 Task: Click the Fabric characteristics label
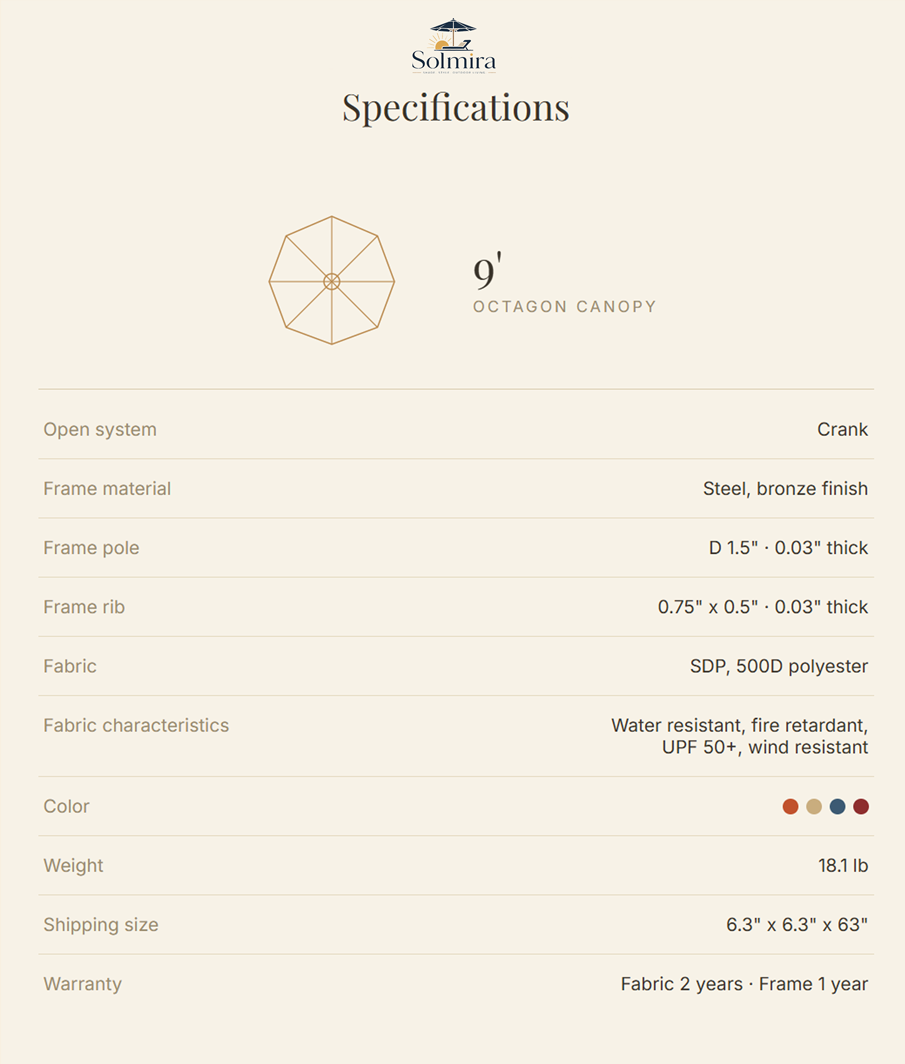136,725
